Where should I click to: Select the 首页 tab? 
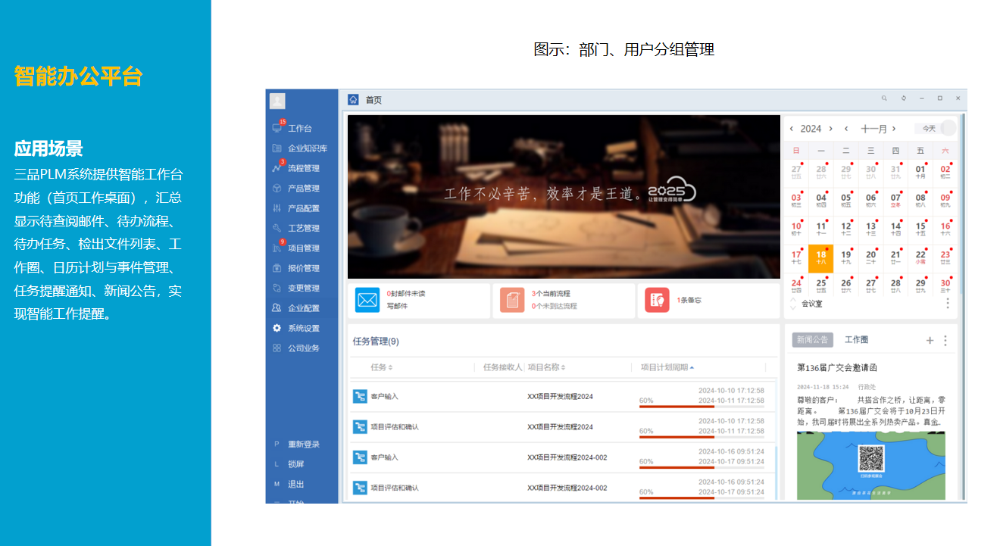click(374, 100)
